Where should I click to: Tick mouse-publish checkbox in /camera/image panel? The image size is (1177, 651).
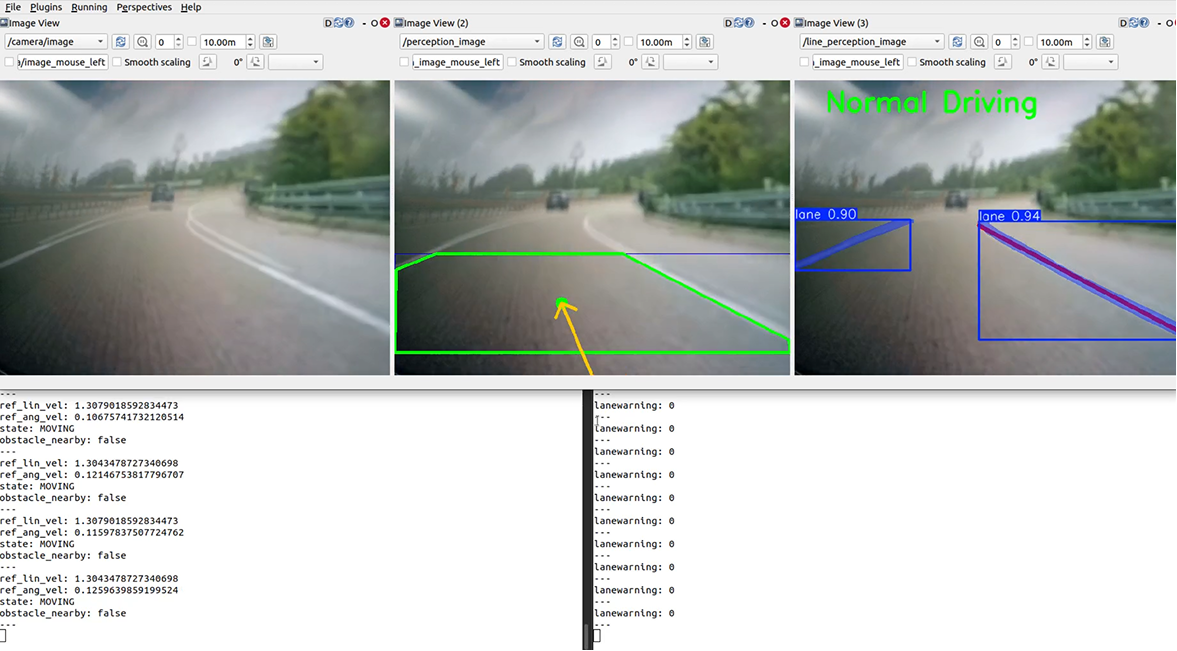9,62
